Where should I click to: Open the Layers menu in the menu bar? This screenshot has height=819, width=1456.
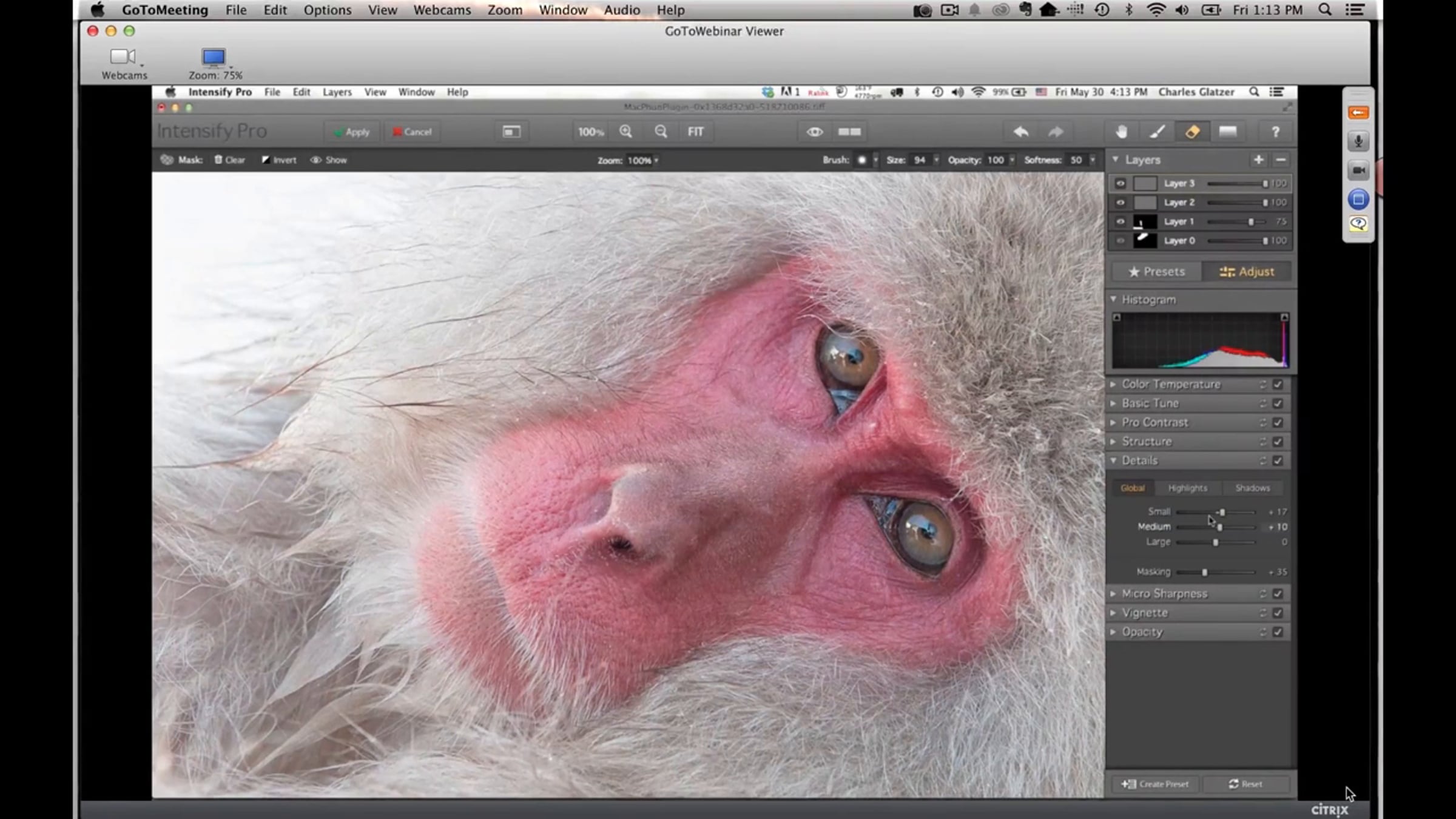[x=337, y=92]
